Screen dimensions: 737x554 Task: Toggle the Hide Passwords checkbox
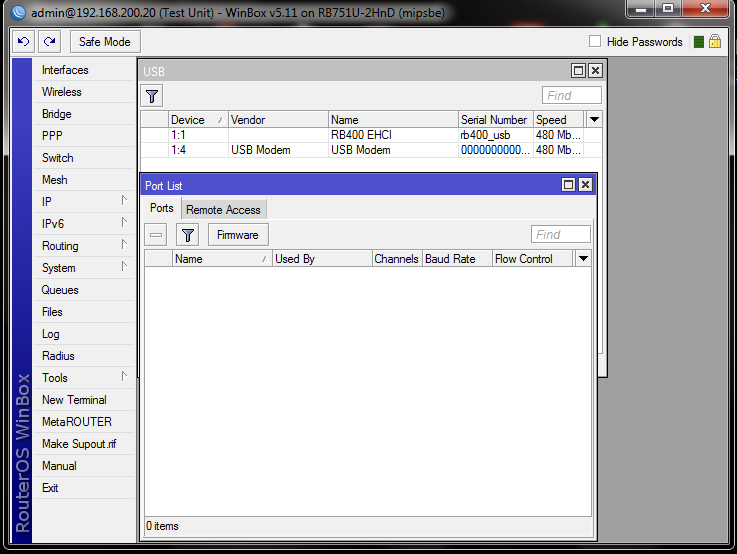click(x=595, y=41)
